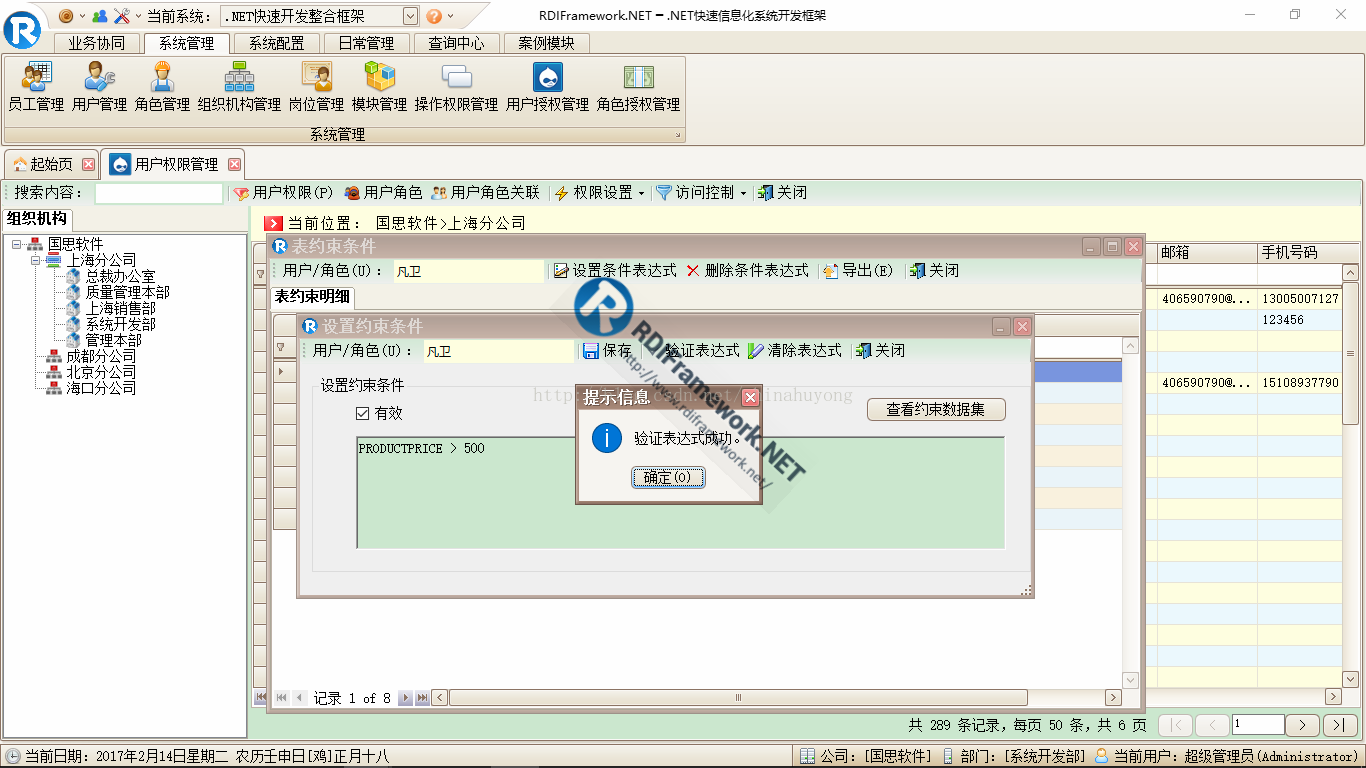Click the PRODUCTPRICE > 500 expression box
This screenshot has height=768, width=1366.
pos(680,492)
